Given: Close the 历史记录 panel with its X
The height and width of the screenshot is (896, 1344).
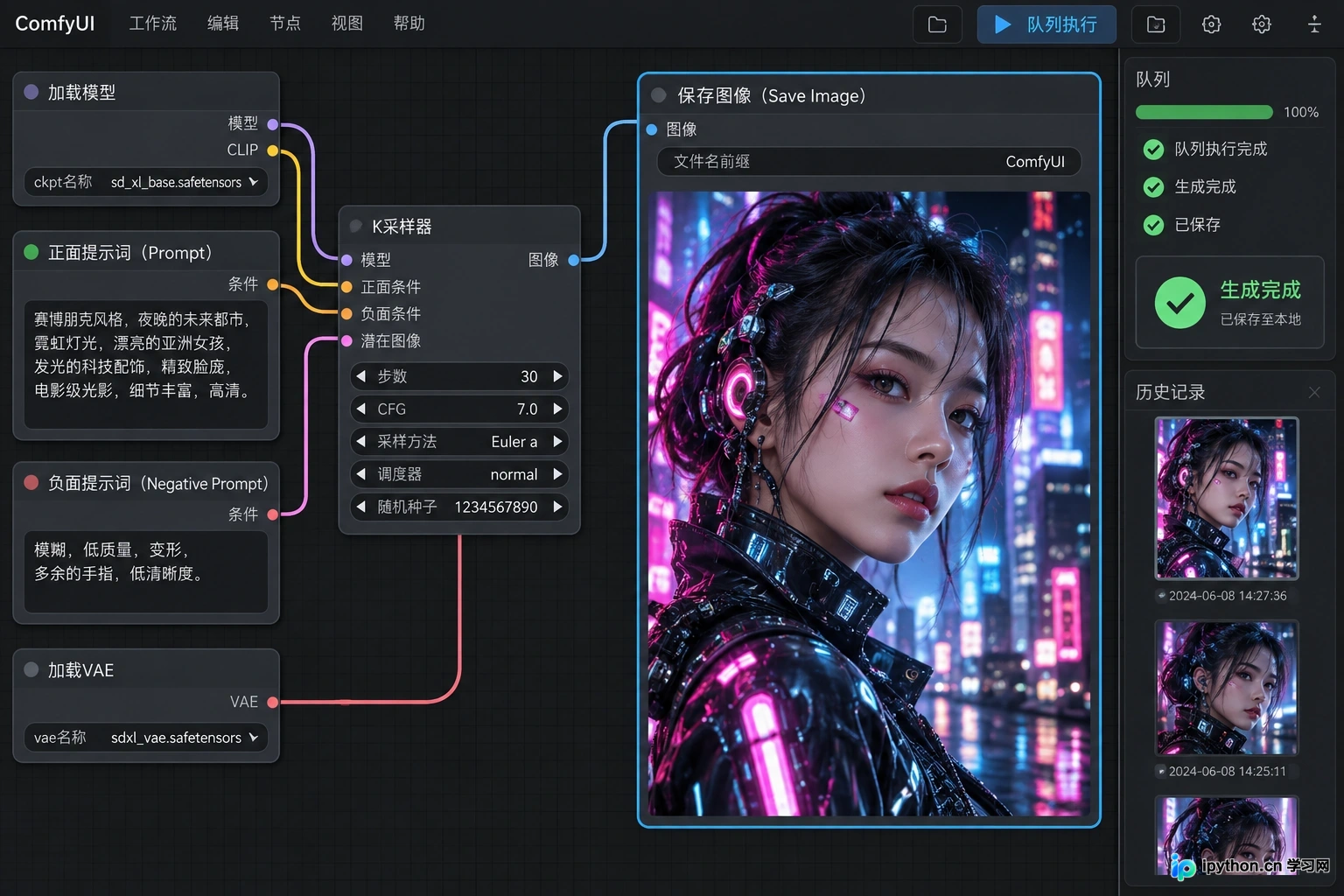Looking at the screenshot, I should [1314, 392].
